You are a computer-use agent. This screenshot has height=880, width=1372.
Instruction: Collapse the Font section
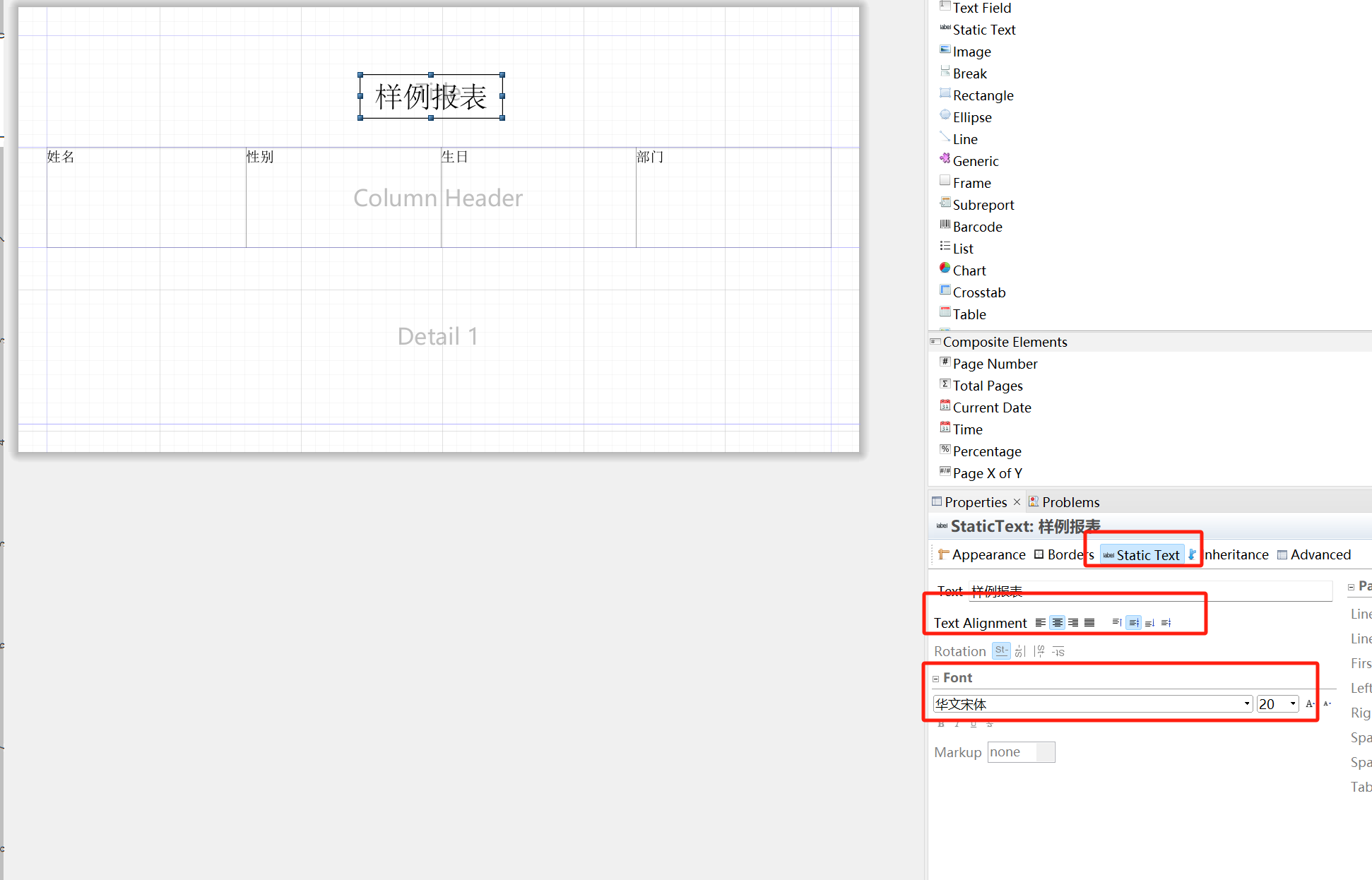click(935, 678)
